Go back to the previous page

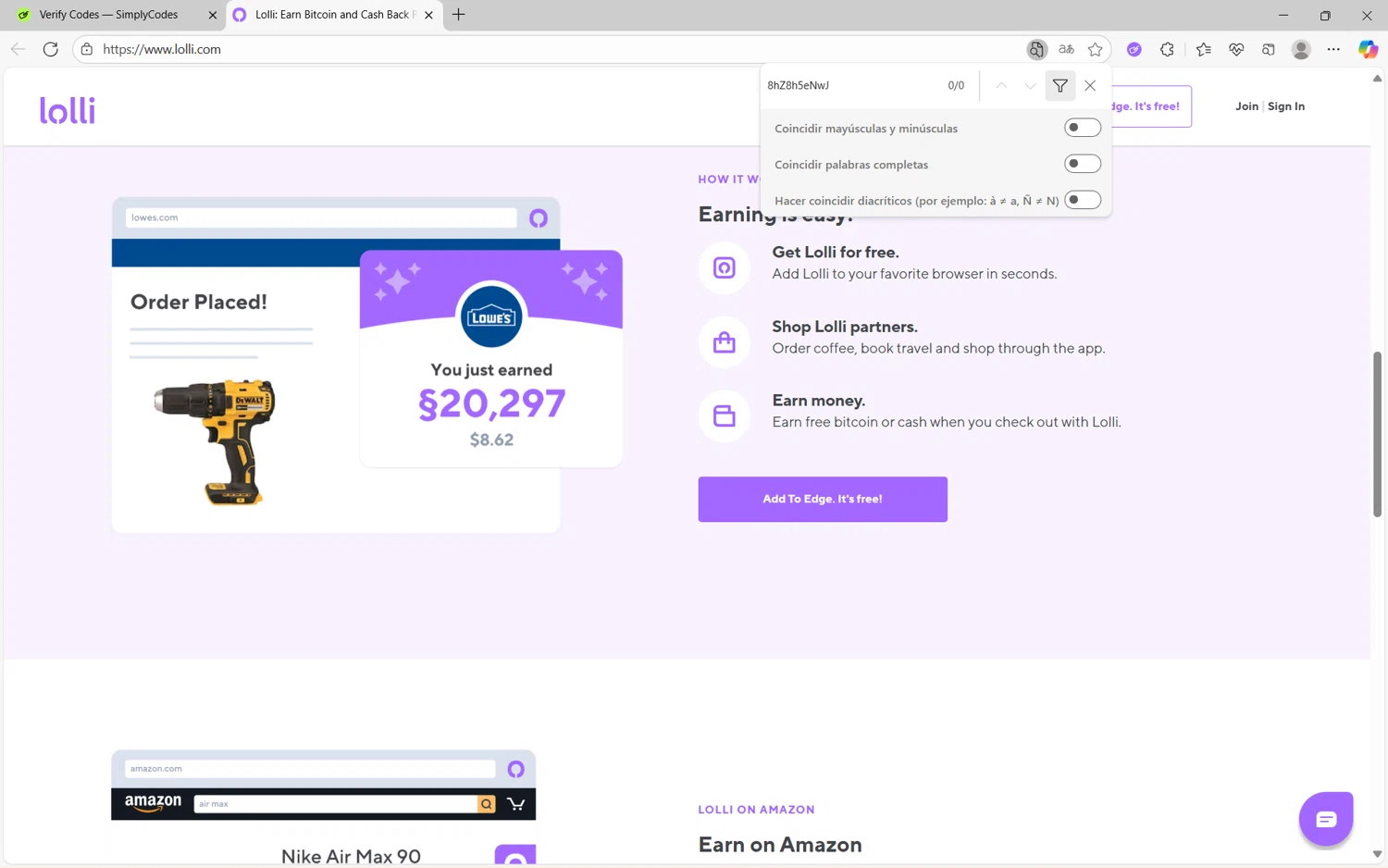click(x=18, y=49)
